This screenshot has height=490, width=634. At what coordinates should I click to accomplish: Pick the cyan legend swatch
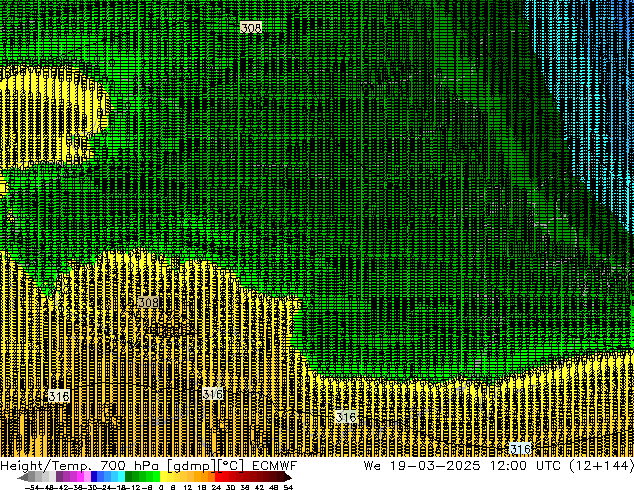point(121,478)
